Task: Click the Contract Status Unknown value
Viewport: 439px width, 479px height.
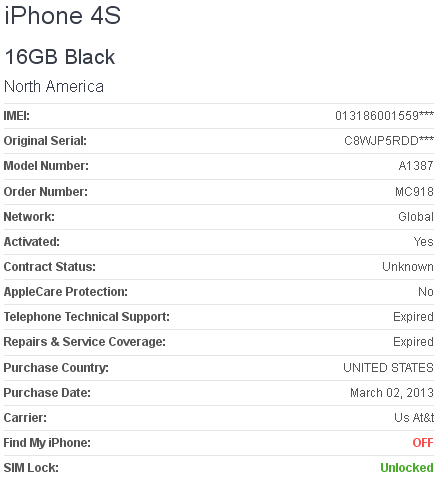Action: 408,267
